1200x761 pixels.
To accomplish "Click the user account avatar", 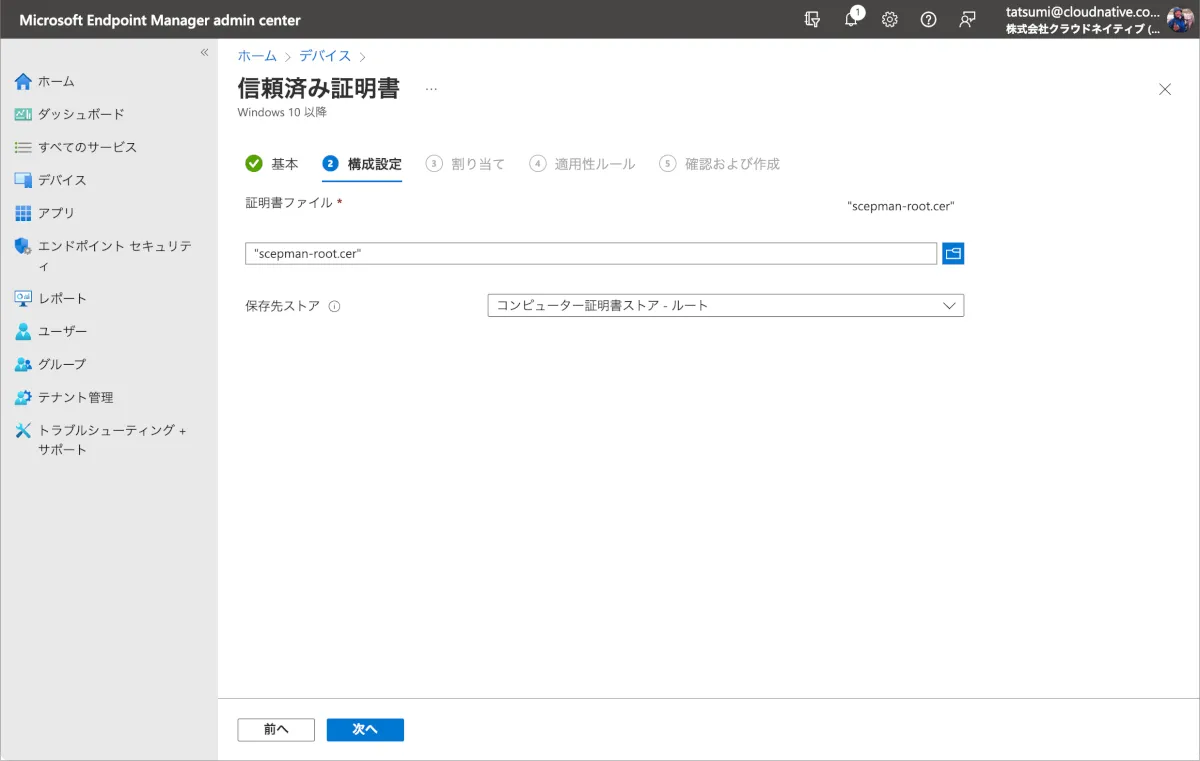I will [1179, 20].
